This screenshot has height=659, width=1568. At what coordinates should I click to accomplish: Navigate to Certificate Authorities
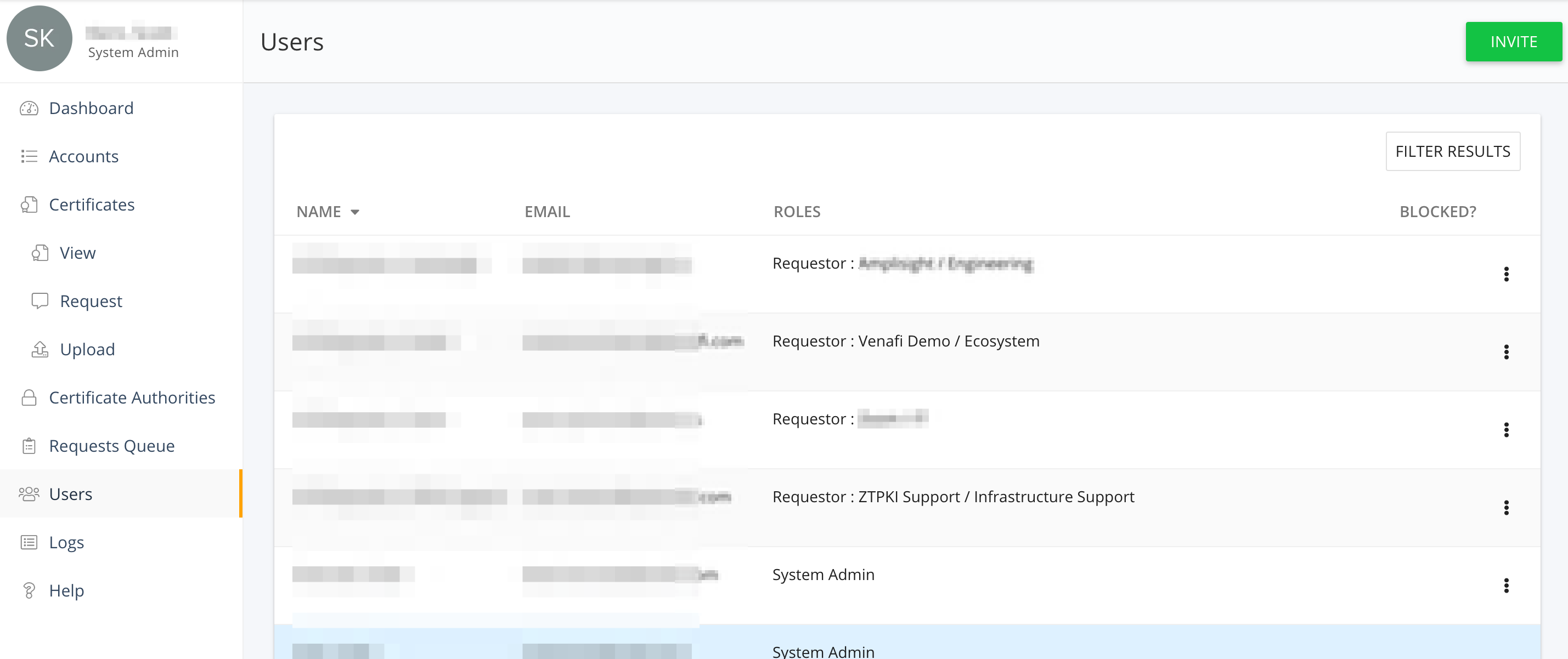[x=121, y=397]
